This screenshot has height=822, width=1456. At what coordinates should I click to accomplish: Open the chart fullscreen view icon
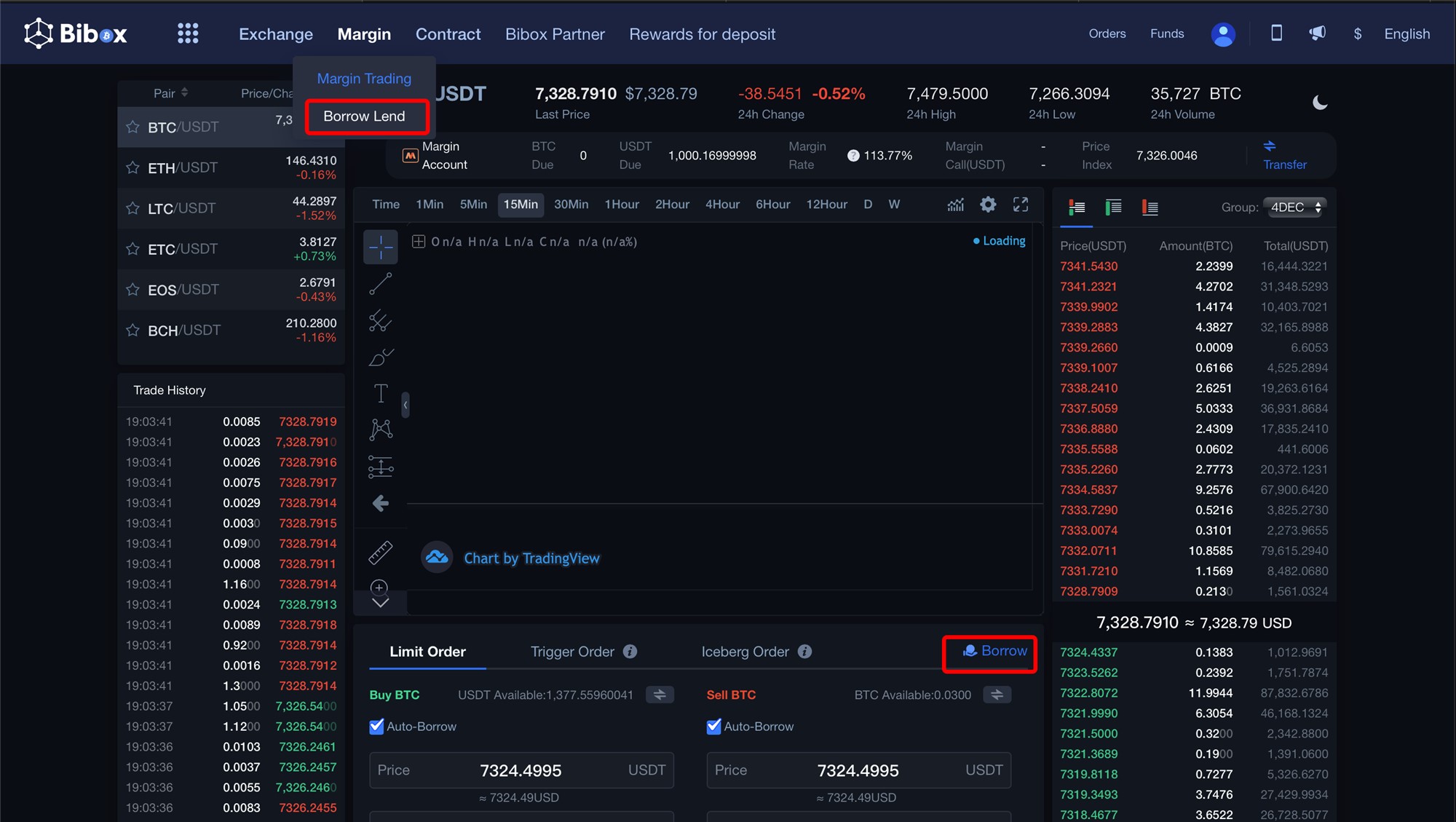tap(1021, 205)
